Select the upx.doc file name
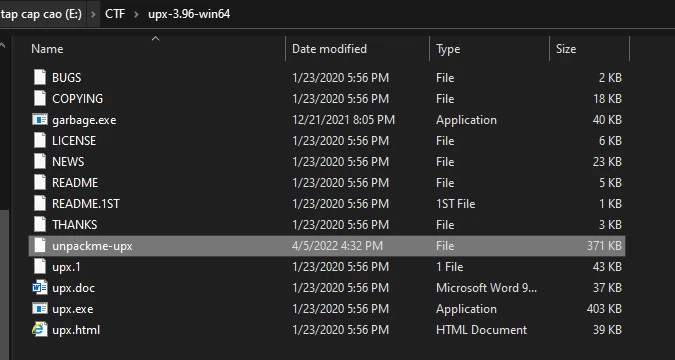The width and height of the screenshot is (675, 360). click(74, 288)
